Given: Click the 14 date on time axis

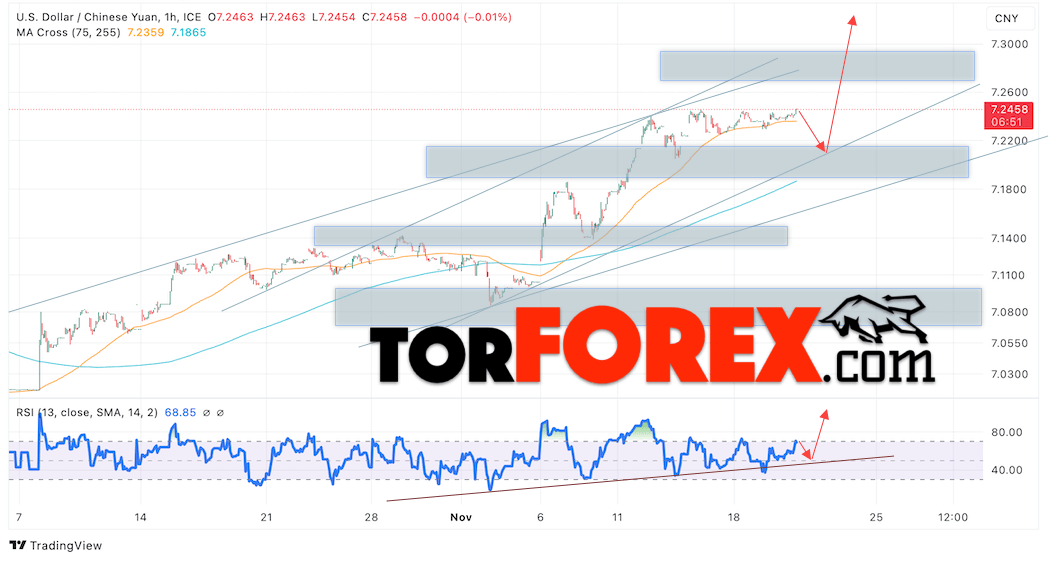Looking at the screenshot, I should [x=140, y=517].
